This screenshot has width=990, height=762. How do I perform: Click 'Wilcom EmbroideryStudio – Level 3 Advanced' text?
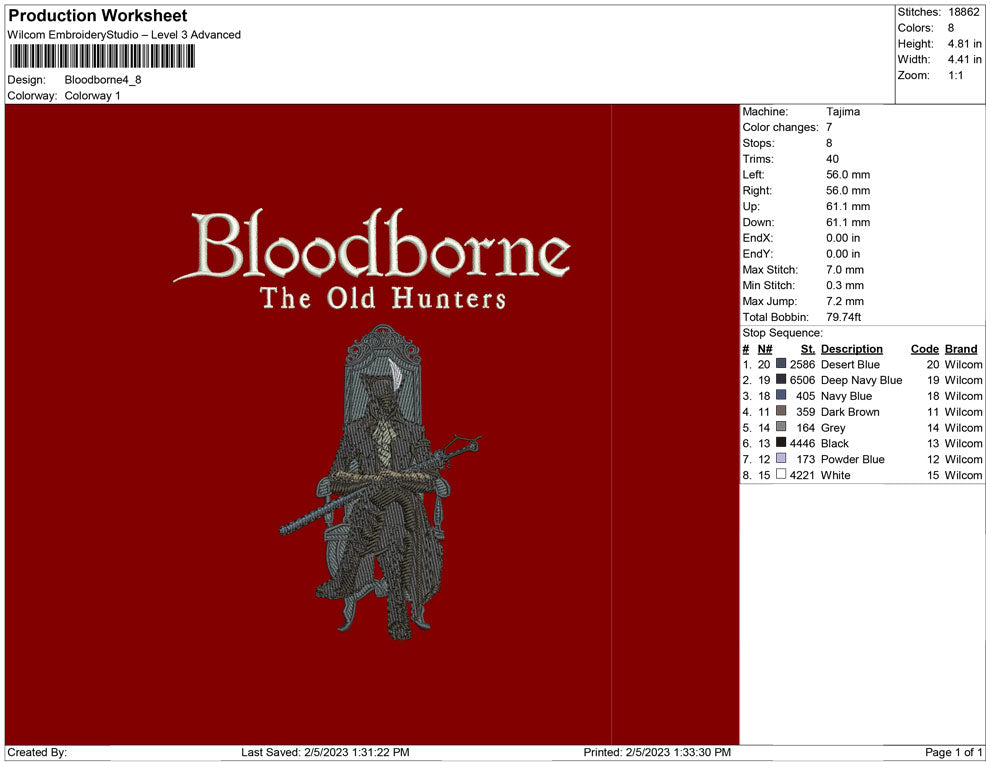tap(124, 35)
